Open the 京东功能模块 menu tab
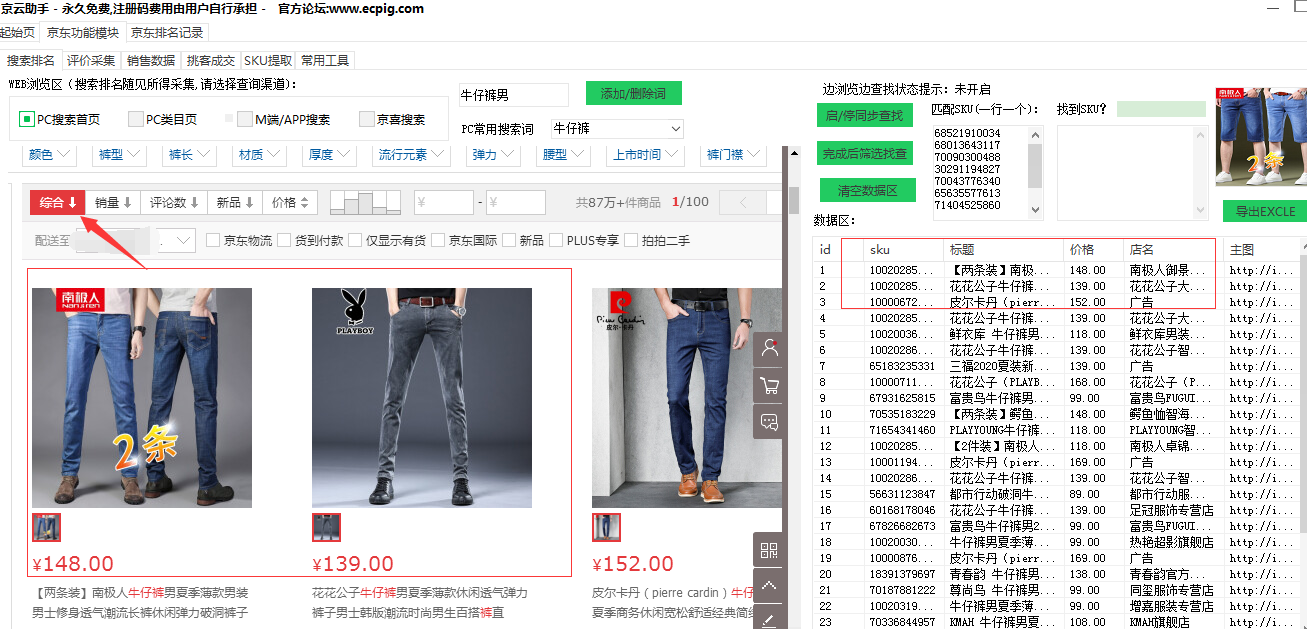The height and width of the screenshot is (629, 1307). [x=81, y=32]
